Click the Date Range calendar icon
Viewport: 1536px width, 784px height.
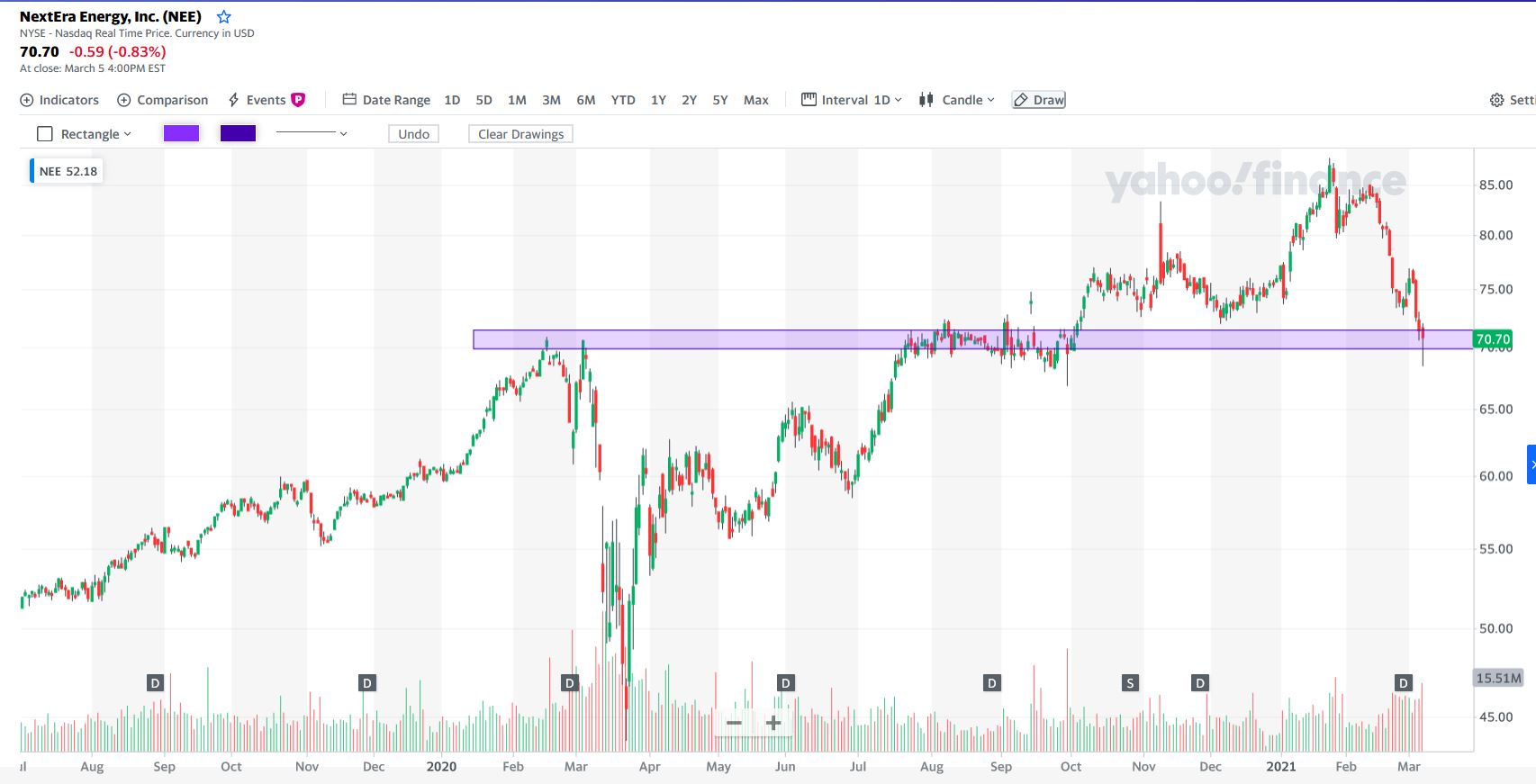point(349,100)
